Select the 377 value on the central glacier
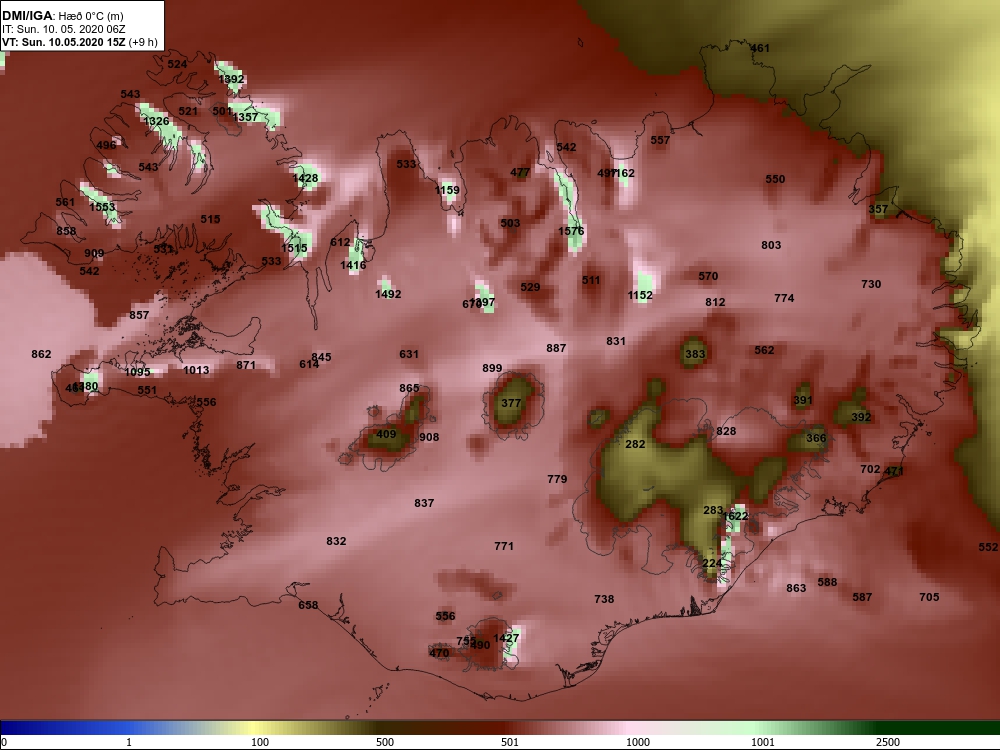Viewport: 1000px width, 750px height. pyautogui.click(x=511, y=403)
